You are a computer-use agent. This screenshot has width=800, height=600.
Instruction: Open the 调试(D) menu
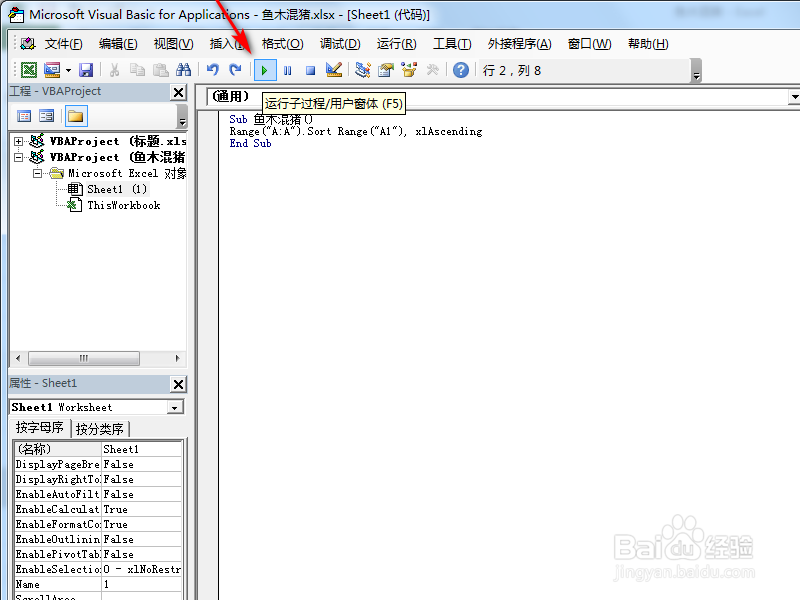click(340, 44)
